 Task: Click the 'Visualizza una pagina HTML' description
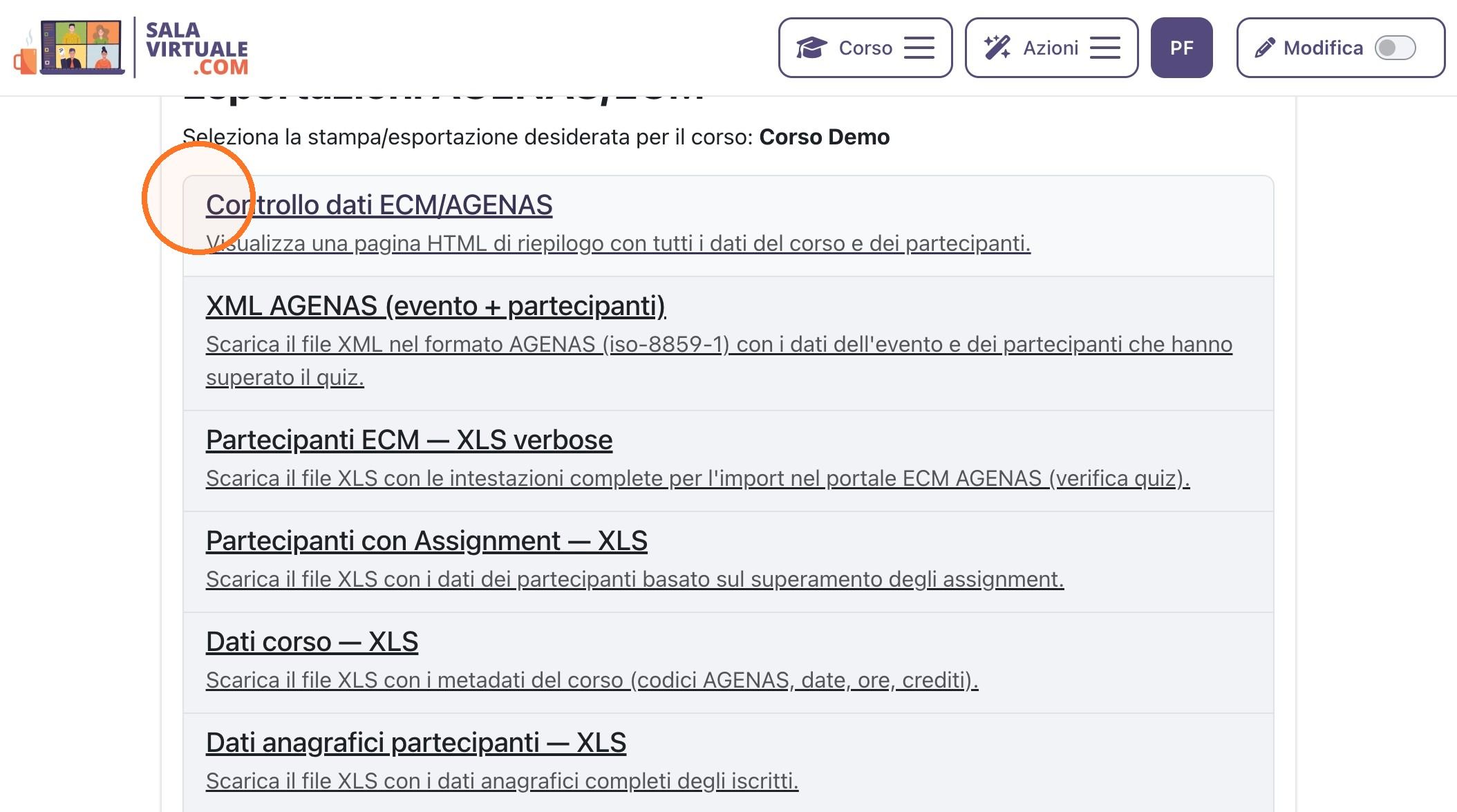(x=618, y=243)
